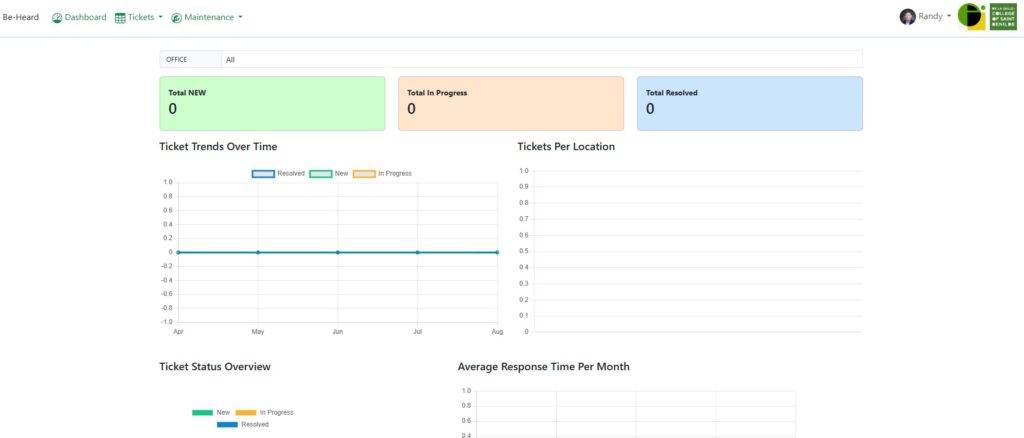Toggle In Progress series in Ticket Trends legend
1024x438 pixels.
363,173
